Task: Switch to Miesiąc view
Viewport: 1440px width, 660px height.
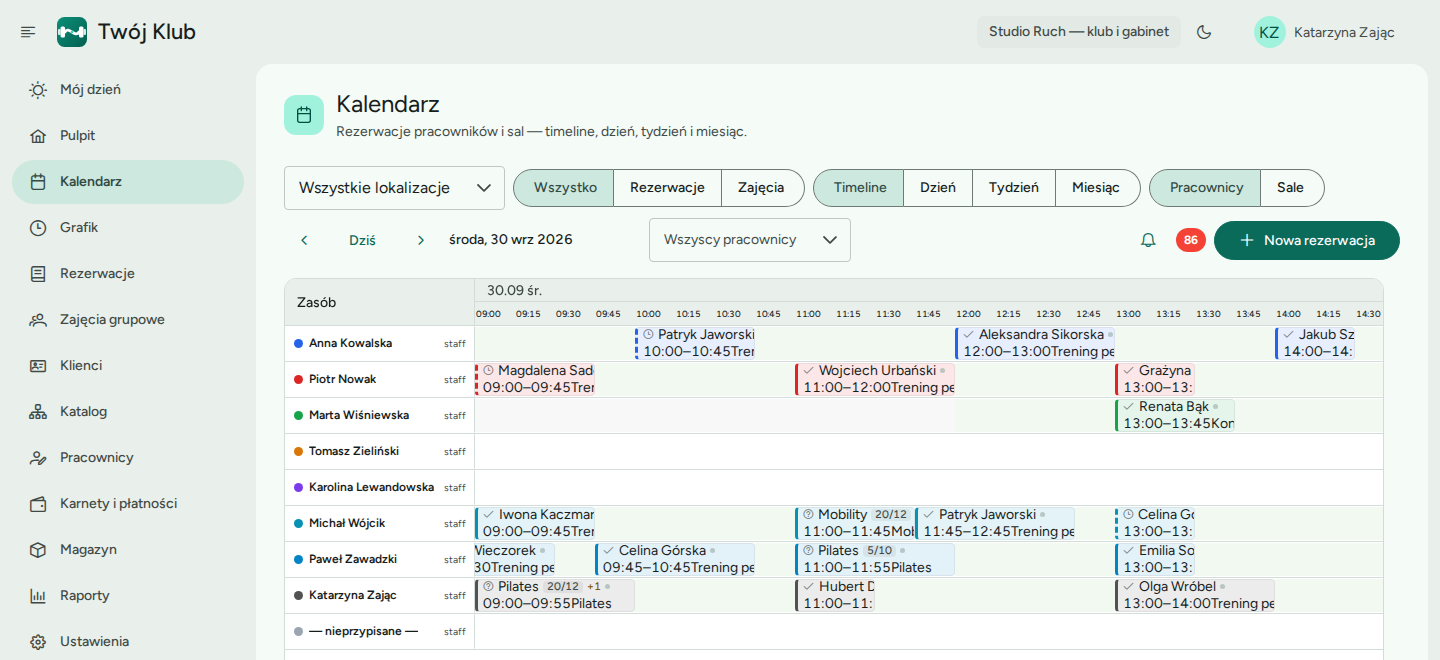Action: pyautogui.click(x=1097, y=188)
